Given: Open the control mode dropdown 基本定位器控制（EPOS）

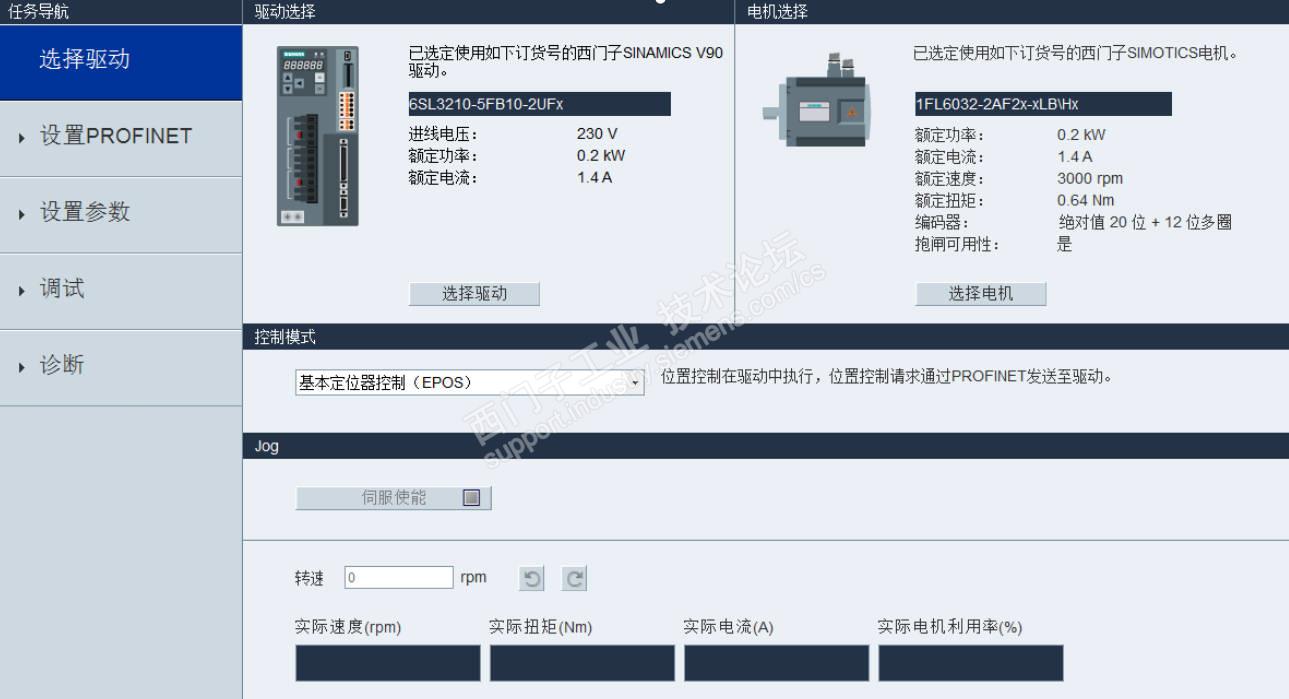Looking at the screenshot, I should click(x=470, y=382).
